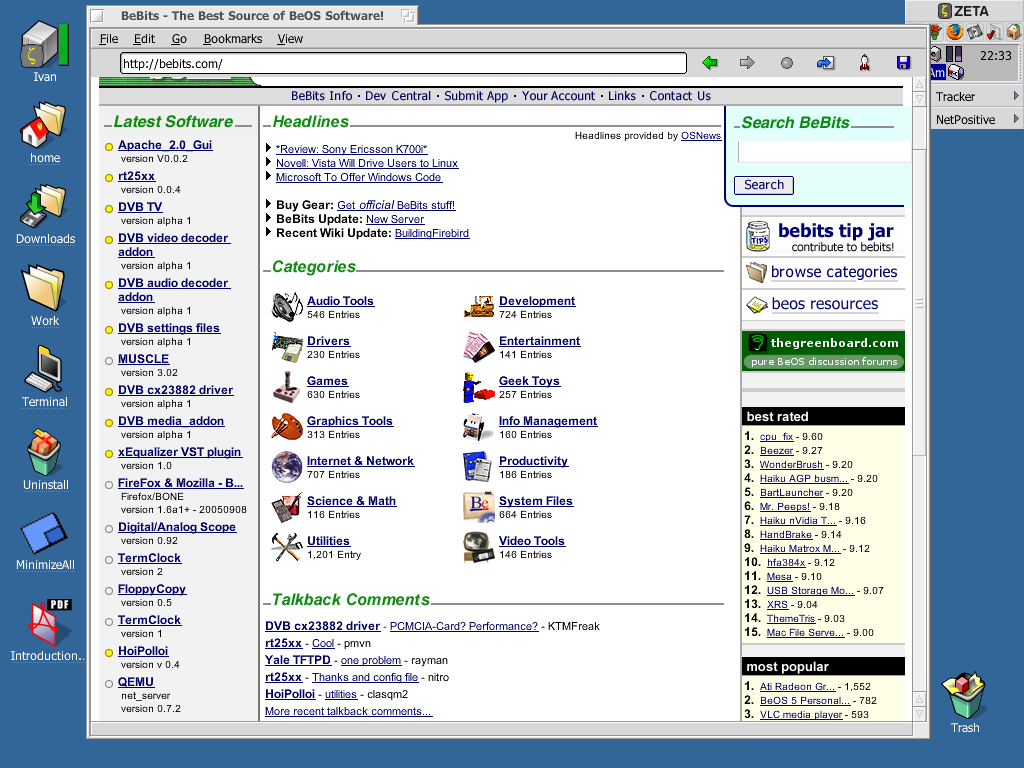Open thegreenboard.com banner
The width and height of the screenshot is (1024, 768).
[x=823, y=351]
